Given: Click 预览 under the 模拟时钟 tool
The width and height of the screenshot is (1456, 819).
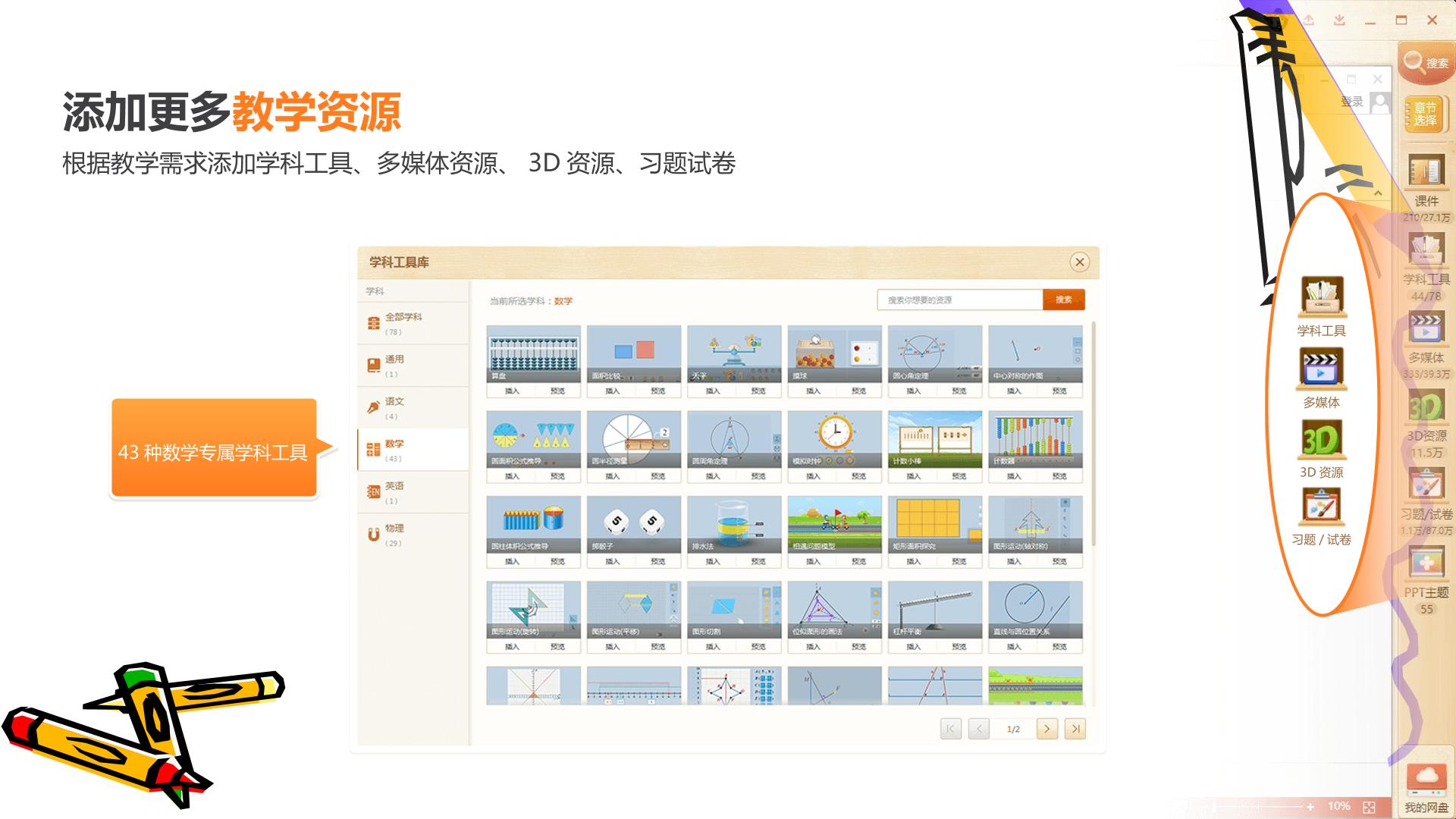Looking at the screenshot, I should point(858,476).
